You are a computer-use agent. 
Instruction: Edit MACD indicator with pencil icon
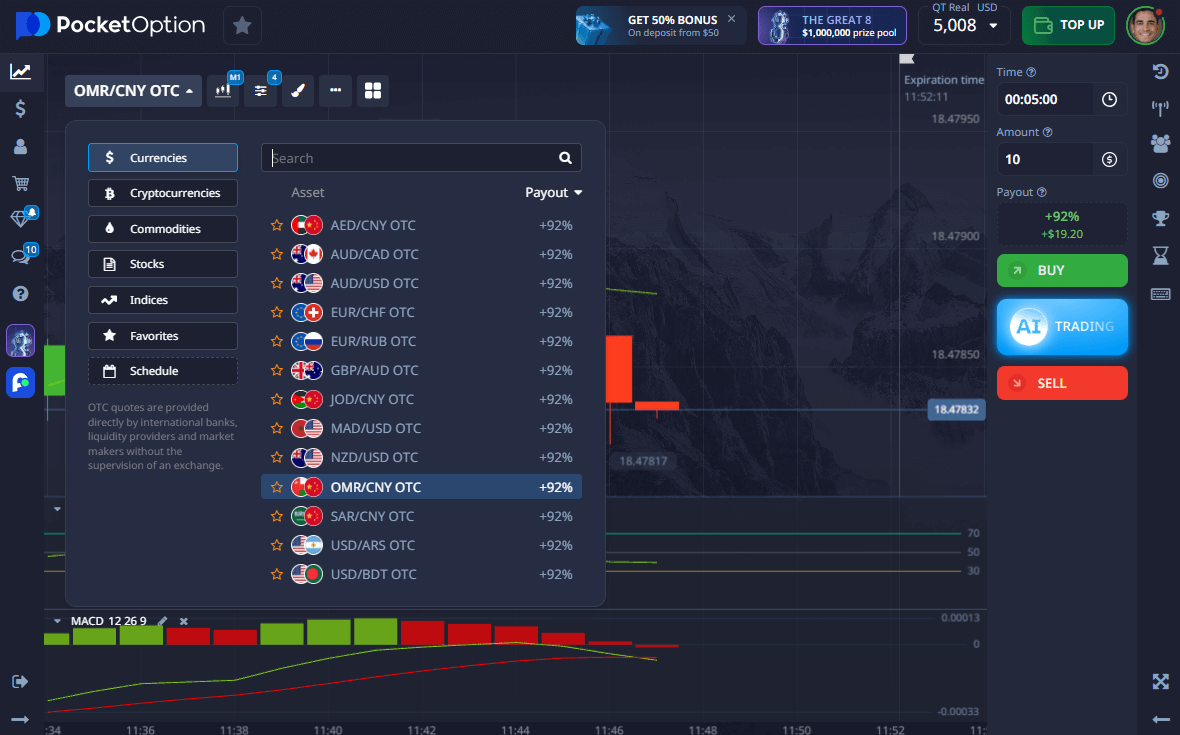(x=163, y=621)
